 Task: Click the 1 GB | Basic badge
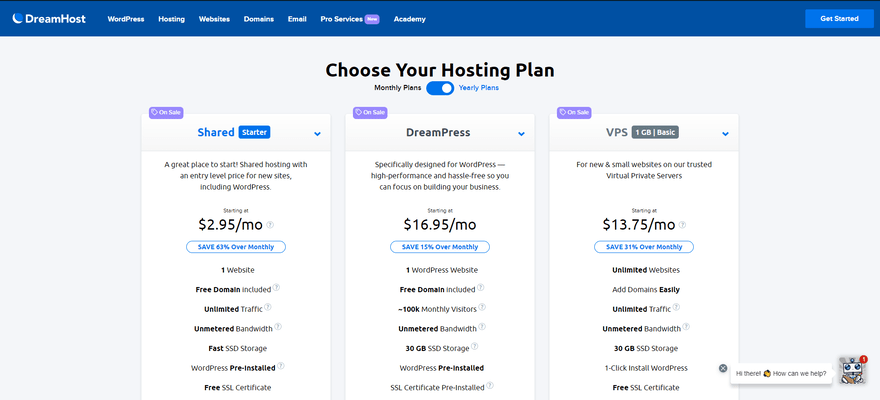tap(655, 132)
